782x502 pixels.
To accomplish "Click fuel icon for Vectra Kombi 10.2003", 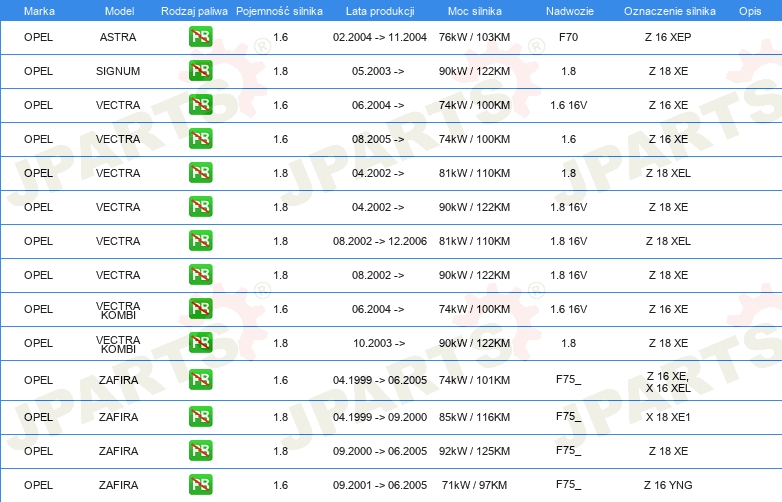I will point(200,342).
